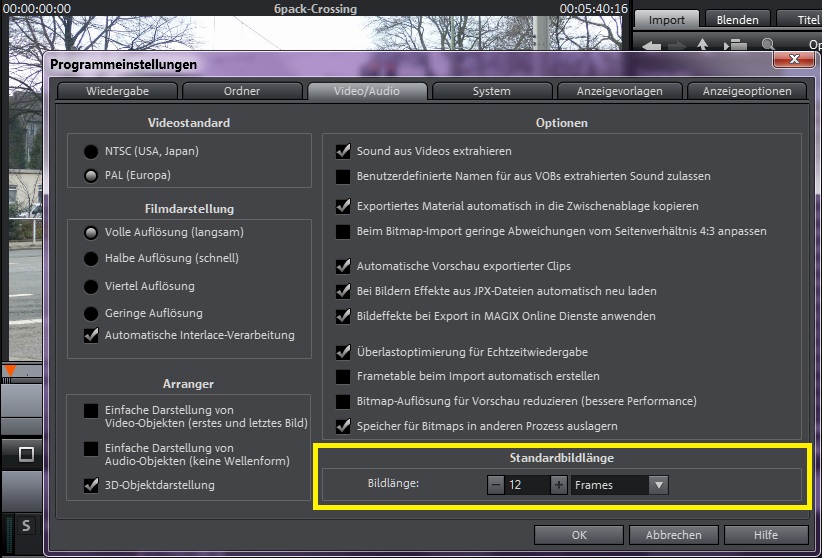Click the magnifier search icon in Import panel
This screenshot has width=822, height=558.
pyautogui.click(x=768, y=45)
